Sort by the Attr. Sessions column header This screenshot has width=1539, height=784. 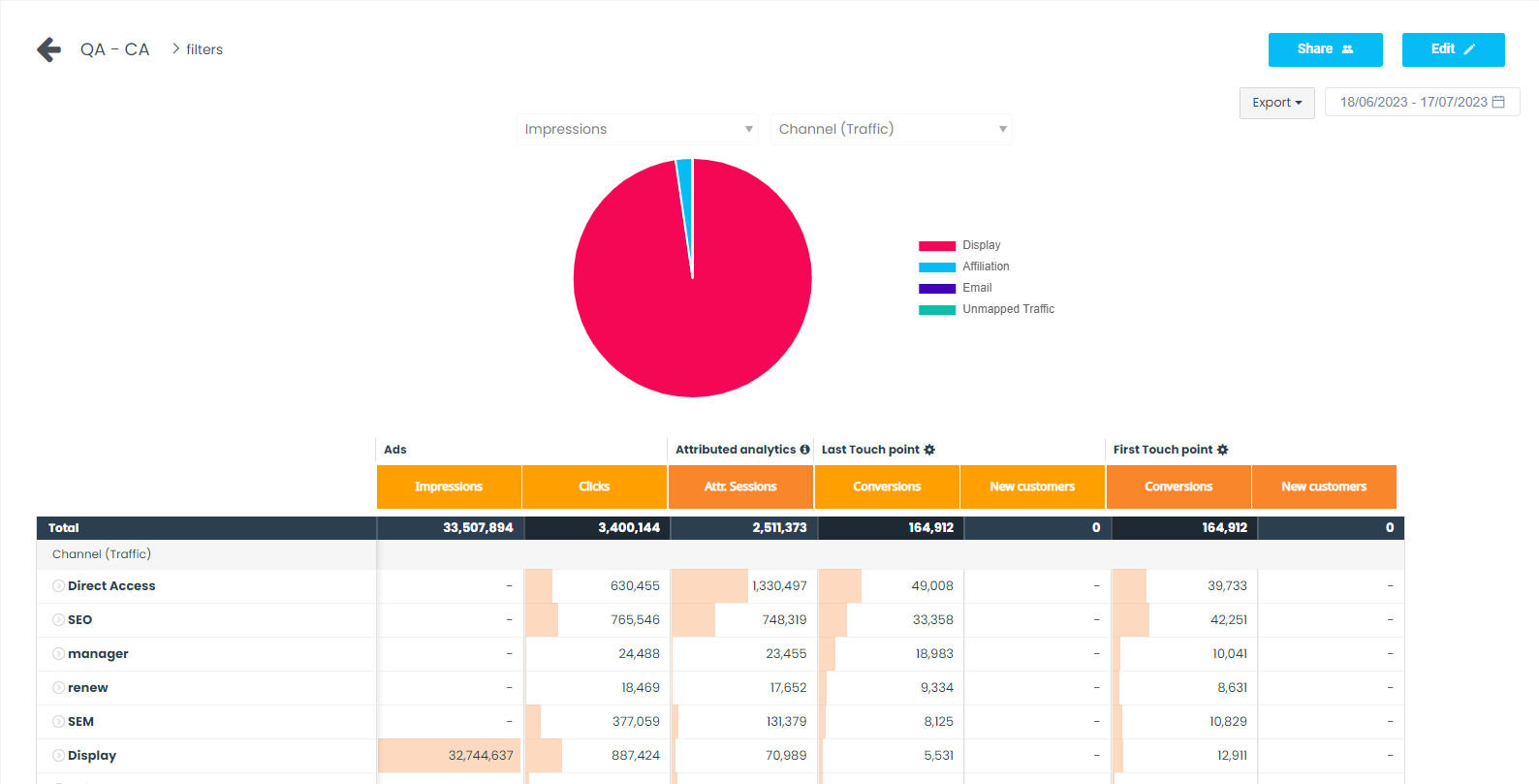click(x=740, y=486)
